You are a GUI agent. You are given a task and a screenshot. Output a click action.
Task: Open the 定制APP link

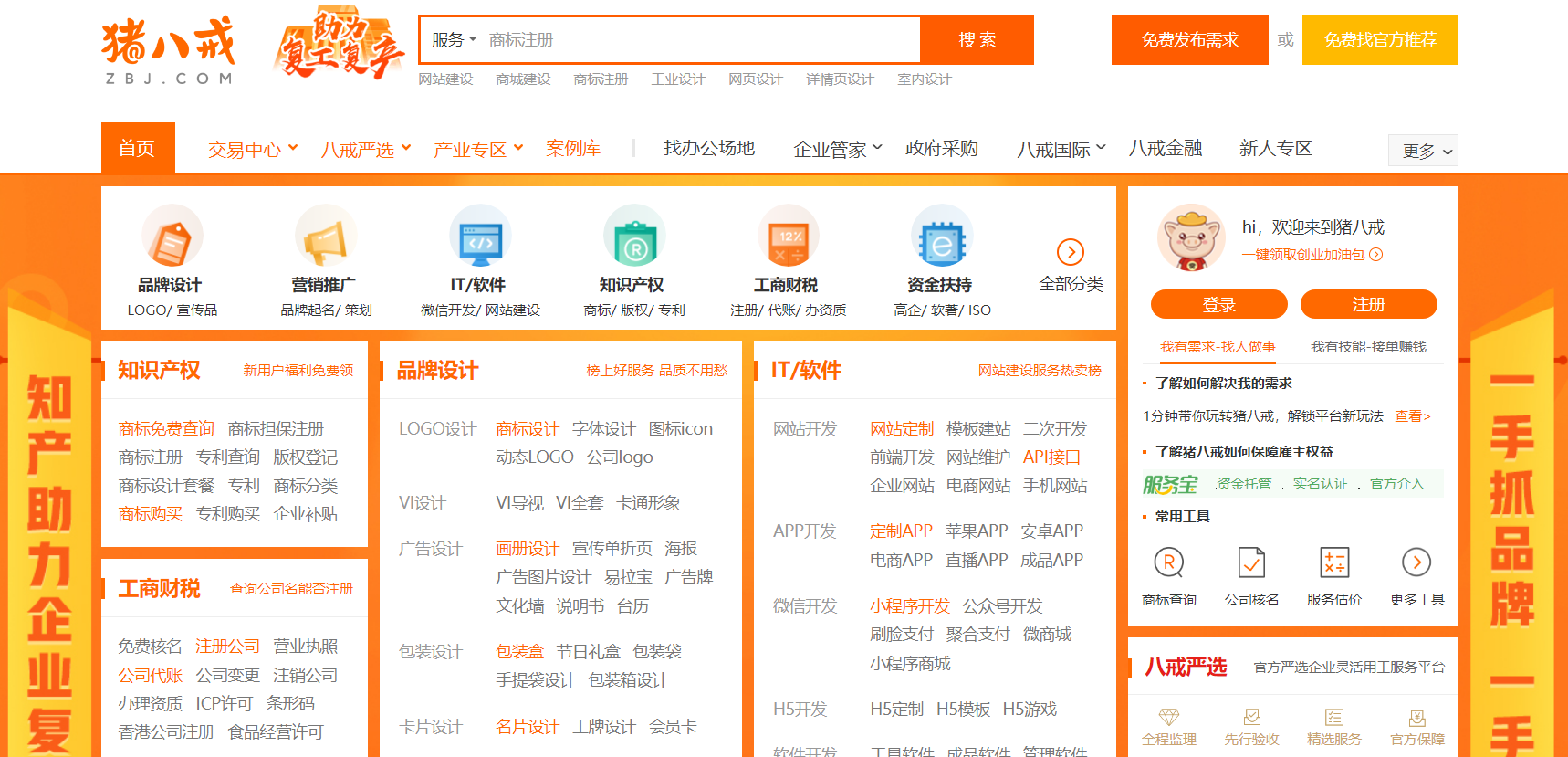click(x=901, y=531)
